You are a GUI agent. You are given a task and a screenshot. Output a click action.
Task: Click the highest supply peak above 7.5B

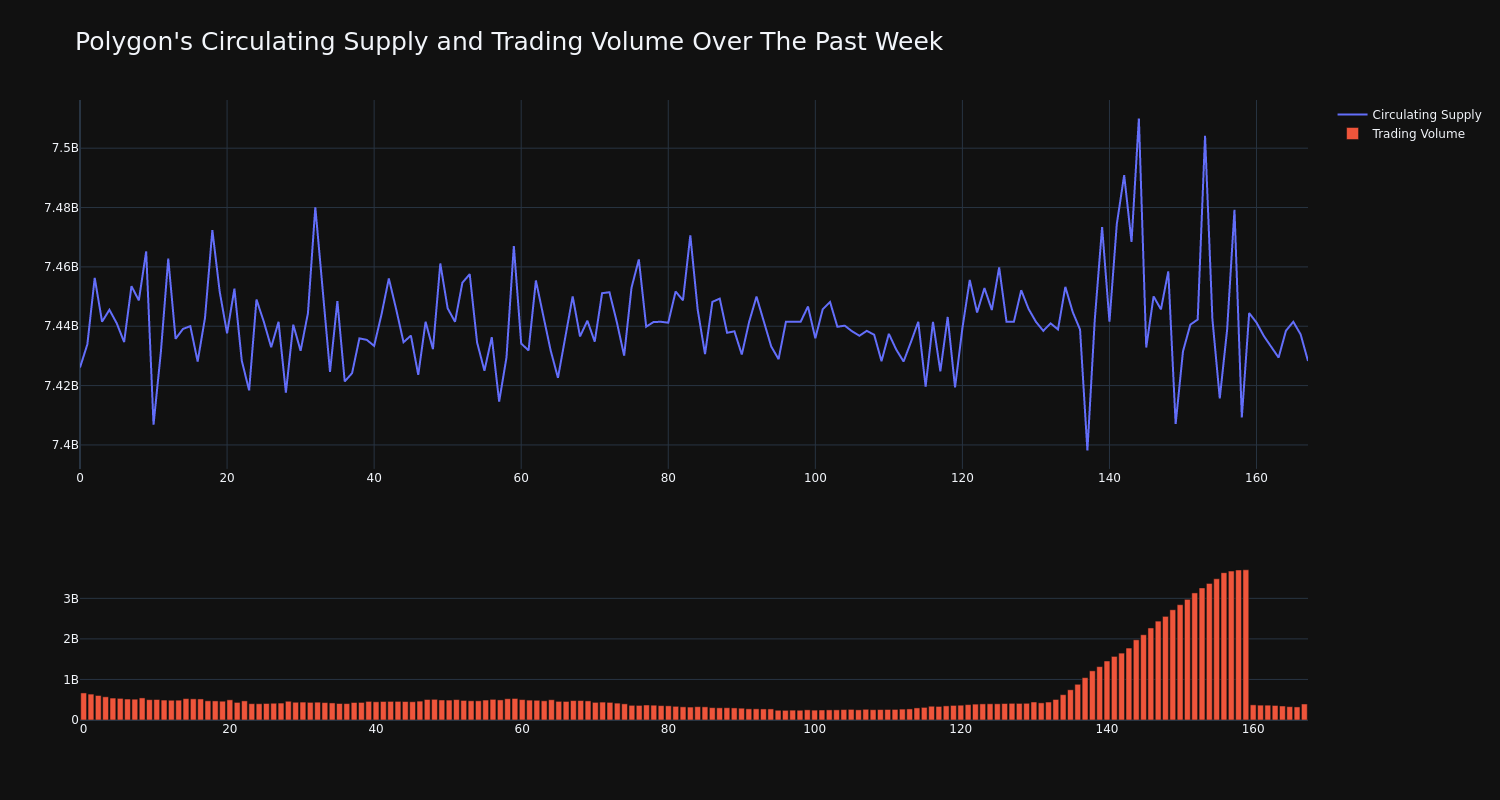point(1138,120)
